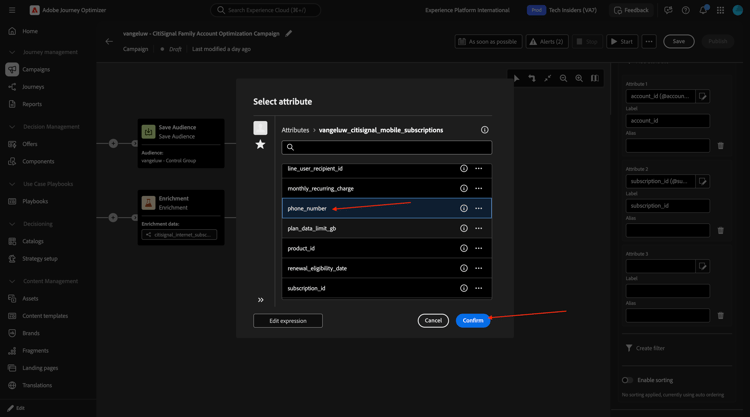This screenshot has height=417, width=750.
Task: Collapse the Decision Management section
Action: pos(12,127)
